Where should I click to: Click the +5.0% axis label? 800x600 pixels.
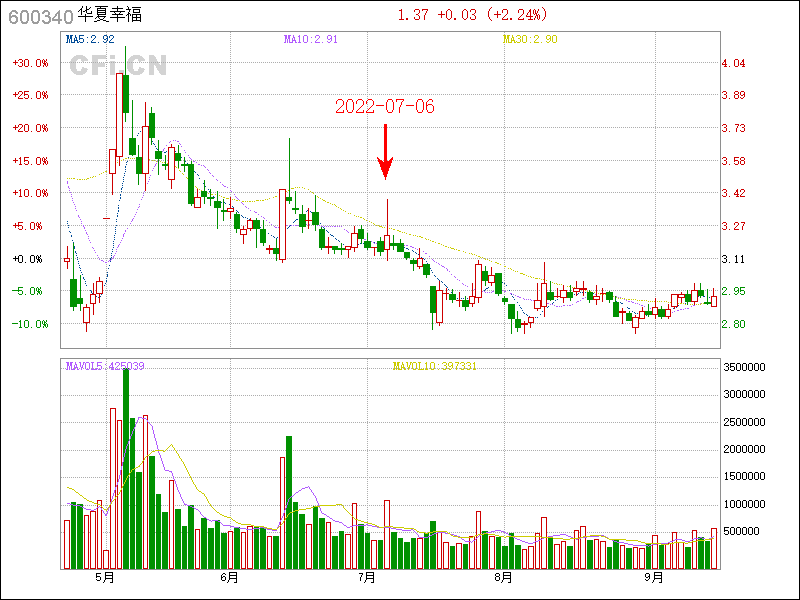30,226
